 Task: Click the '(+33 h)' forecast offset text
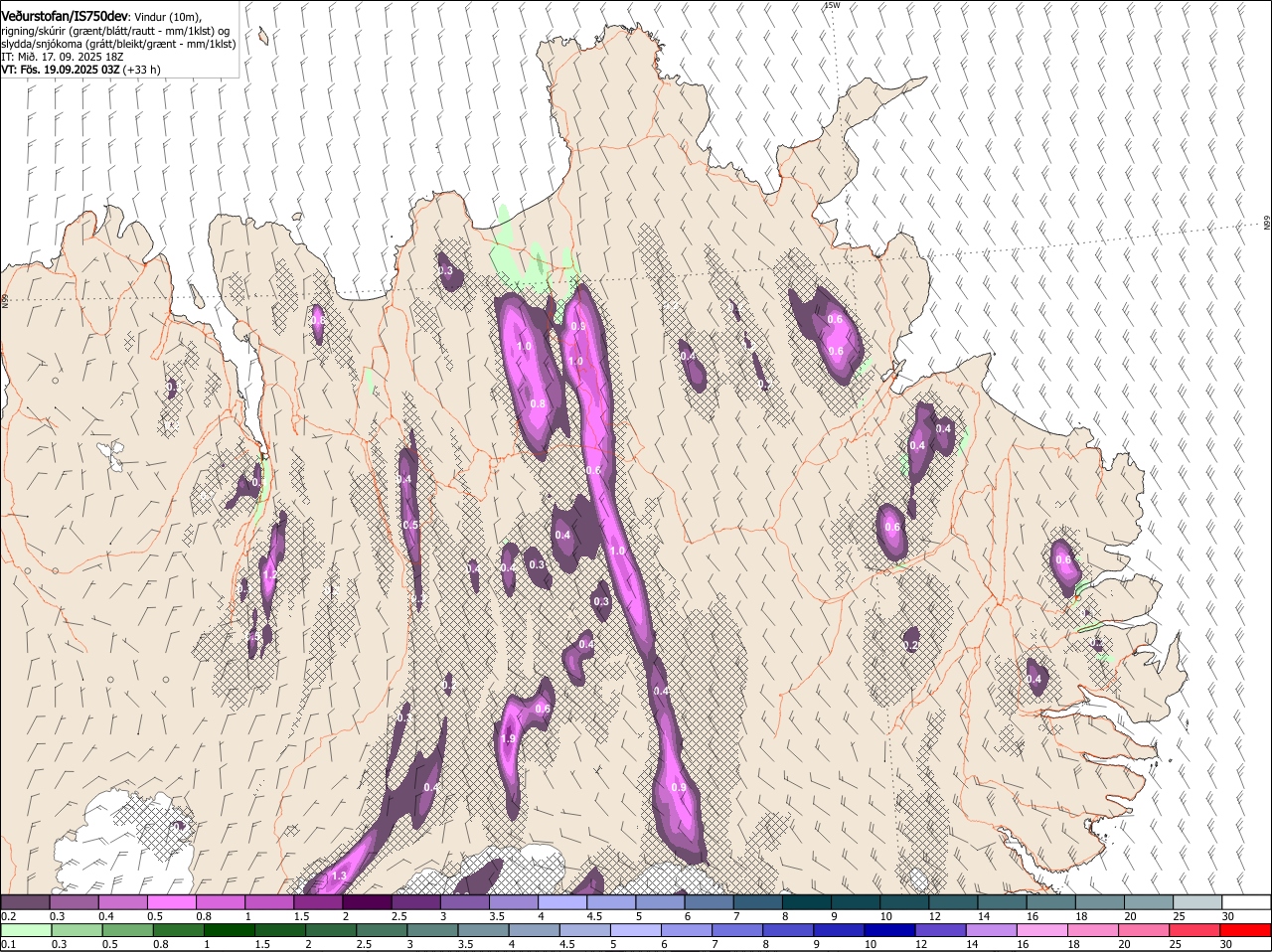tap(142, 70)
